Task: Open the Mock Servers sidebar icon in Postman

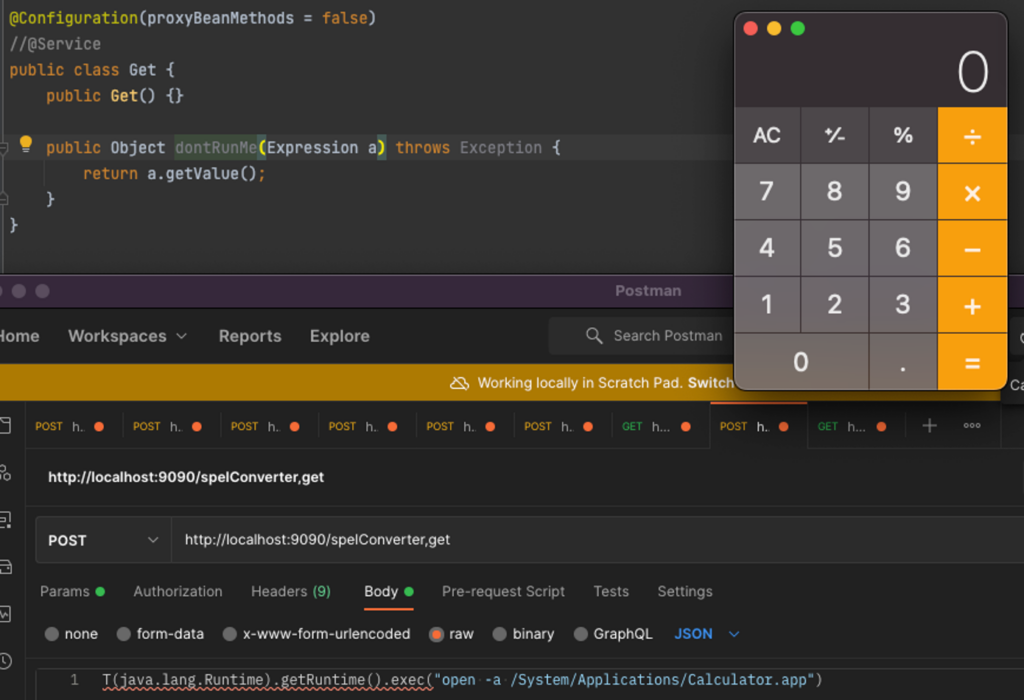Action: click(5, 567)
